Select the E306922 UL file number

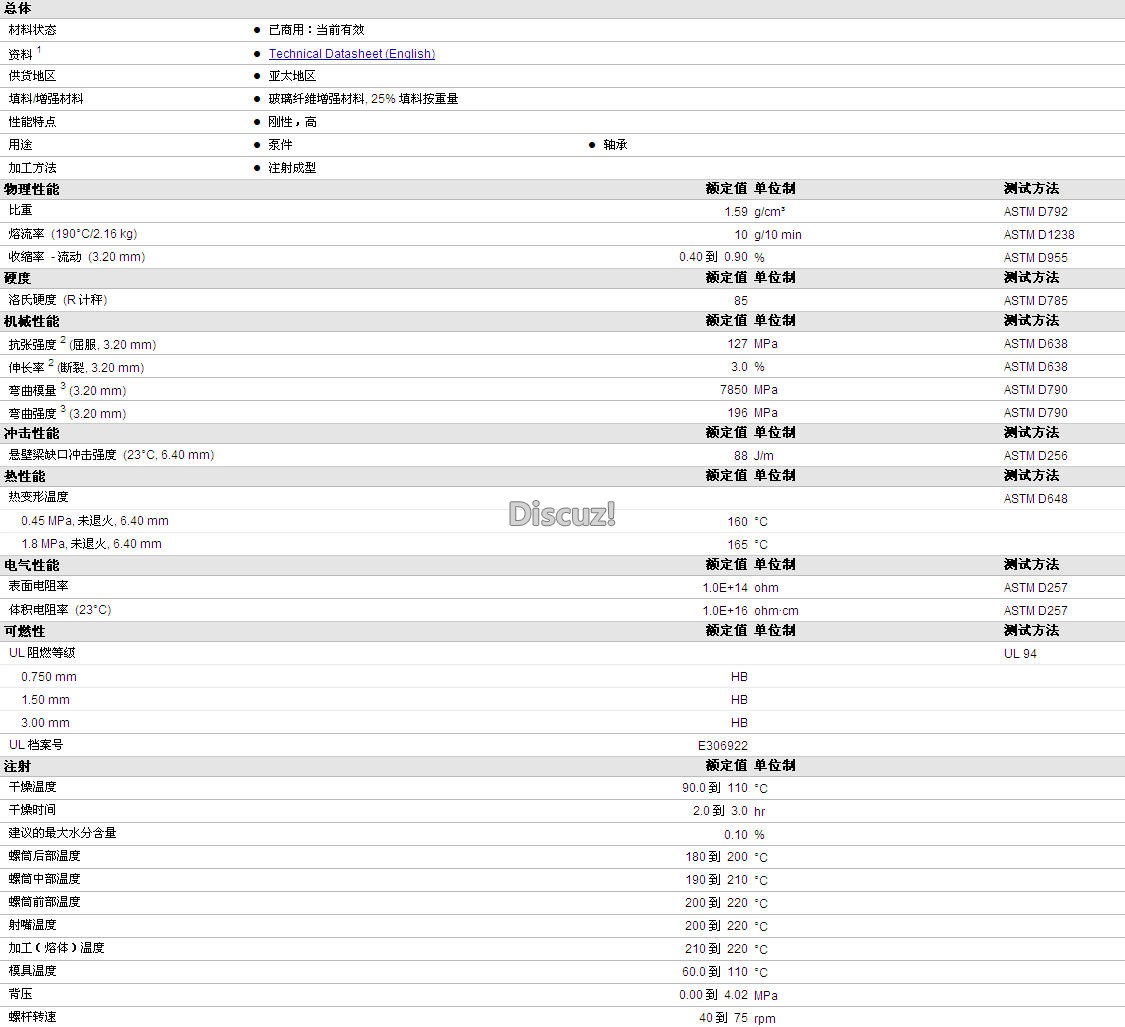722,746
